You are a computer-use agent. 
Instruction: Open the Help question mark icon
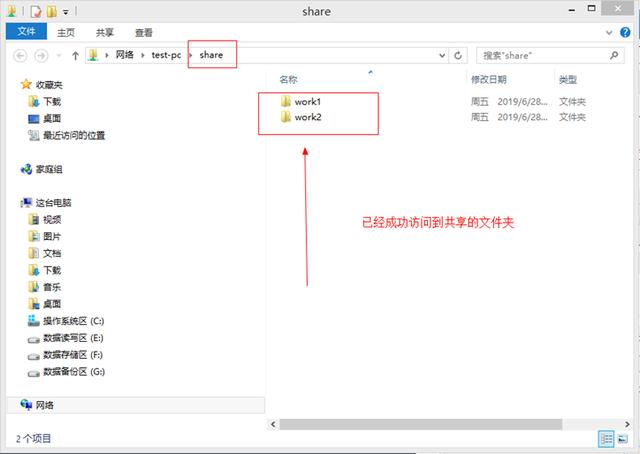[x=625, y=32]
